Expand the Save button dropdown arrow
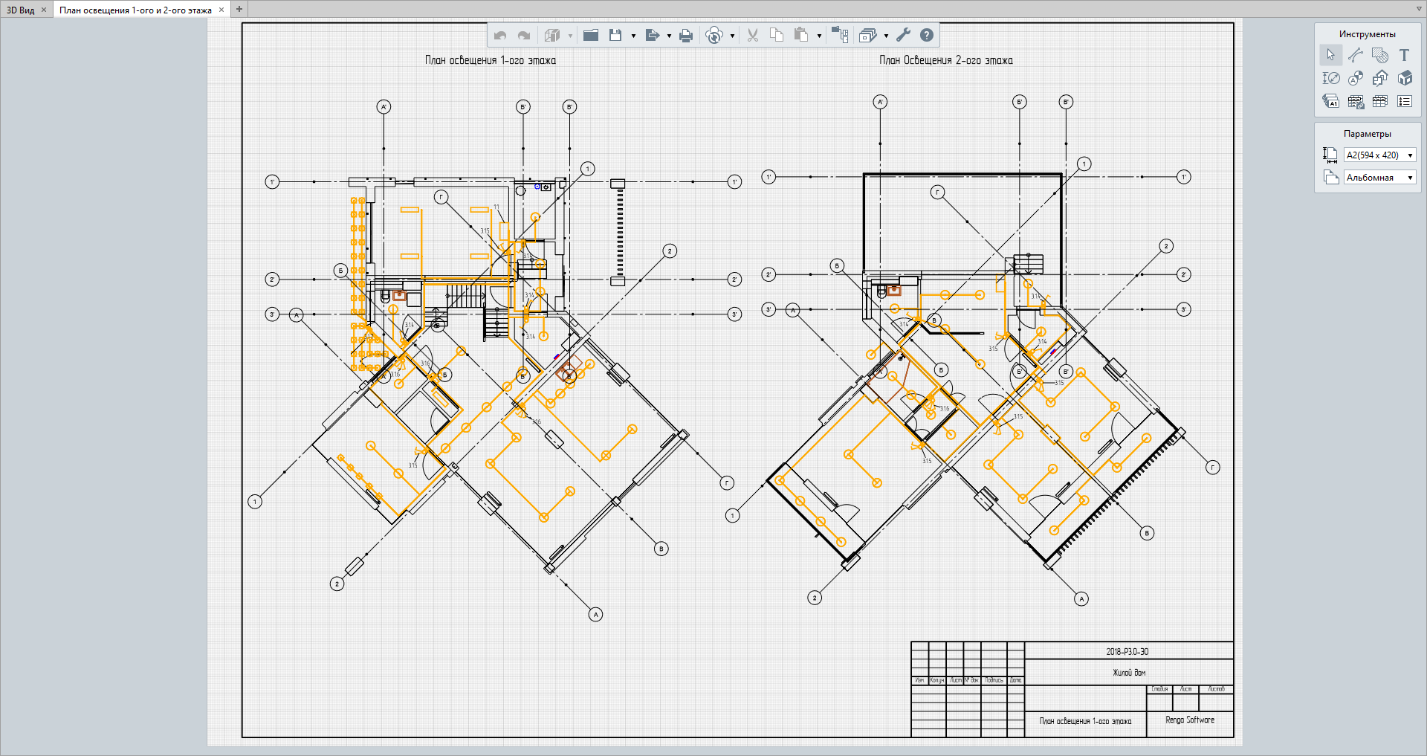Screen dimensions: 1427x756 point(633,36)
